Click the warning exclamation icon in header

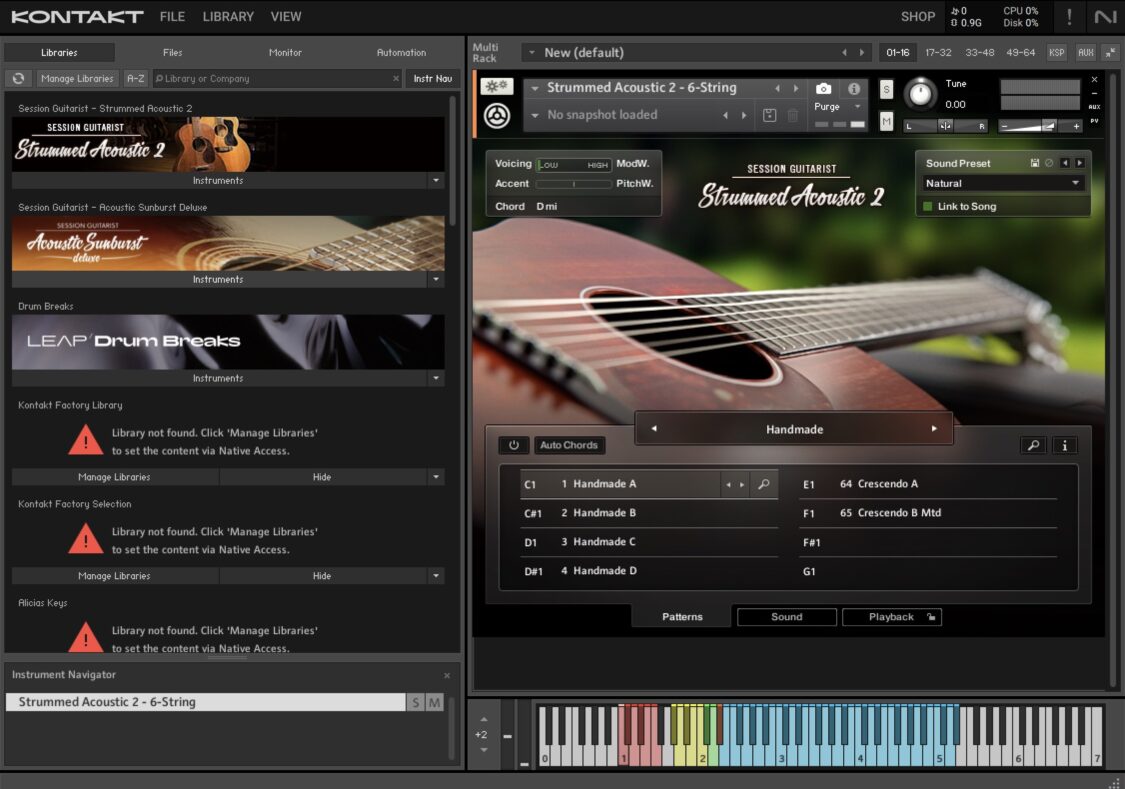pyautogui.click(x=1069, y=17)
